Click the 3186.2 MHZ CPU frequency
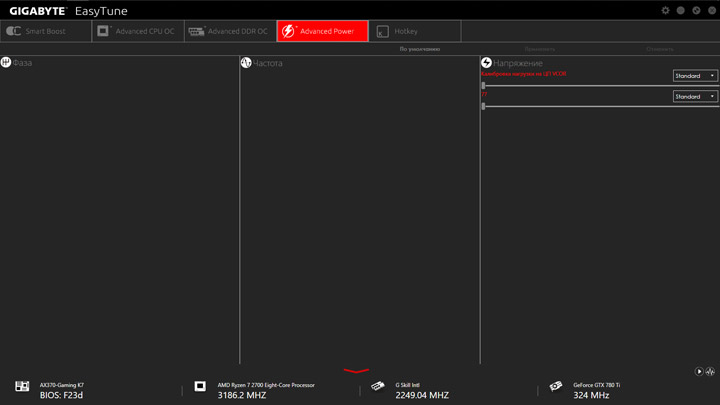This screenshot has height=405, width=720. click(242, 395)
